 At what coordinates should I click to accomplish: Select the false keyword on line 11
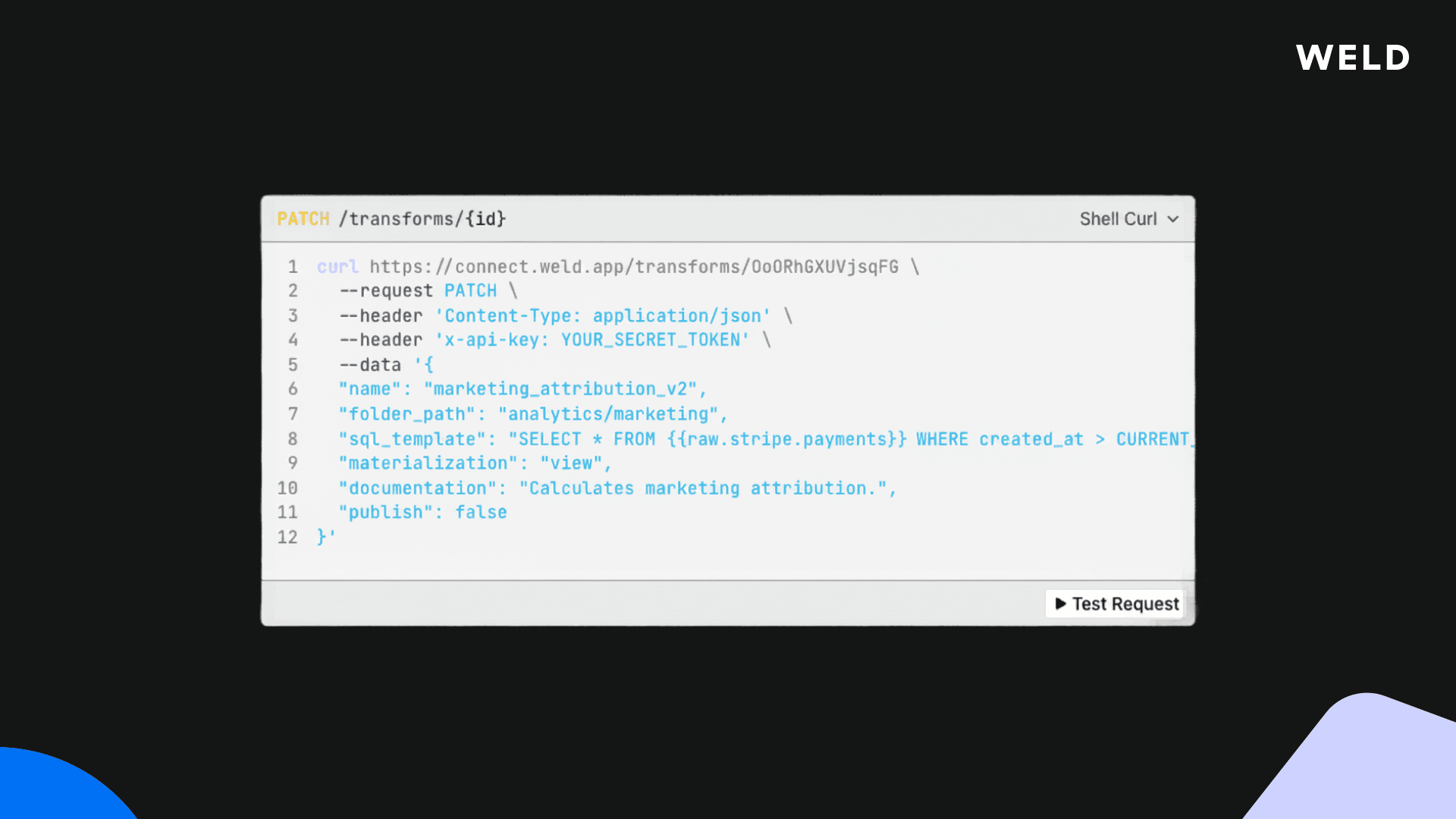pyautogui.click(x=481, y=512)
